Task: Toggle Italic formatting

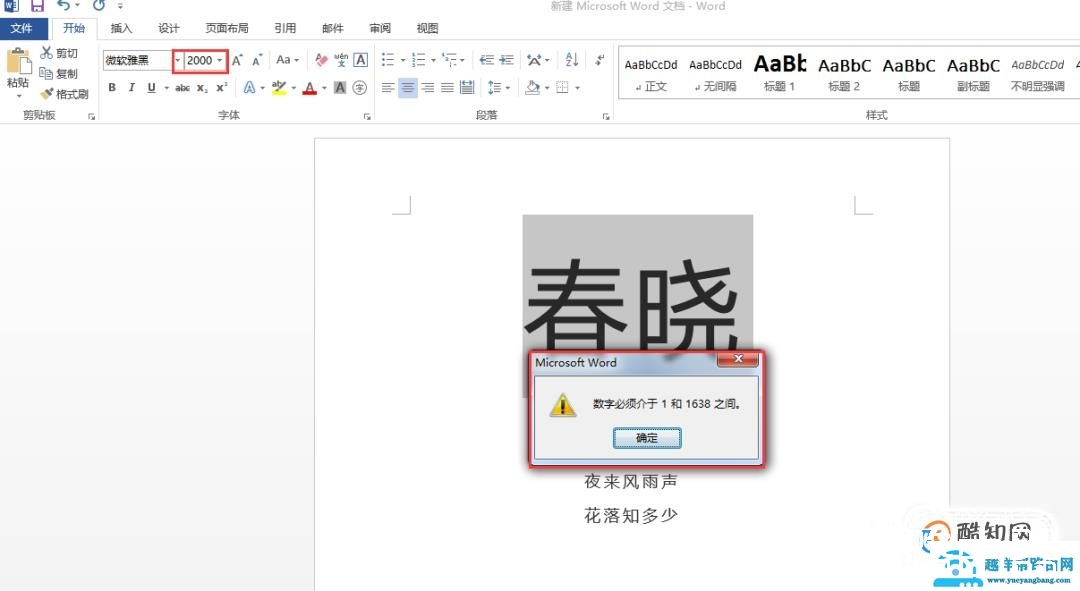Action: pos(131,88)
